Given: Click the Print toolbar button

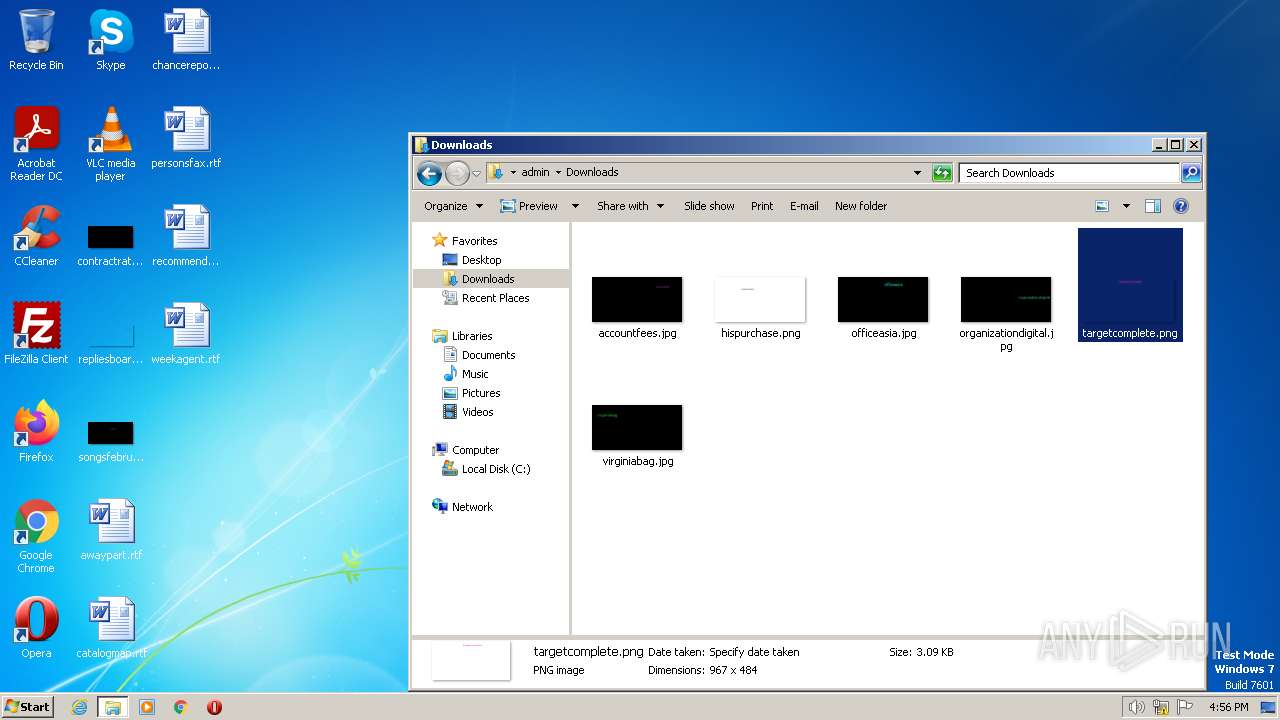Looking at the screenshot, I should pos(762,206).
